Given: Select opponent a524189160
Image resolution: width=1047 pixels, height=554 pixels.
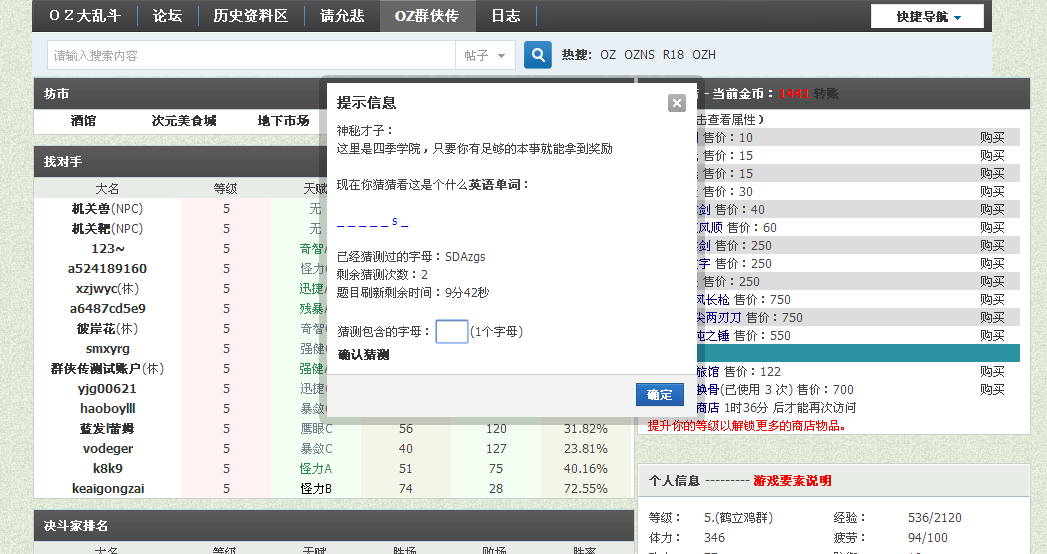Looking at the screenshot, I should point(108,269).
